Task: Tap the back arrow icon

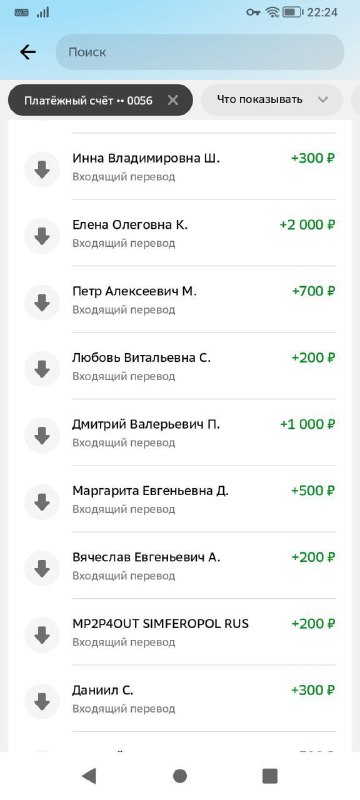Action: click(28, 52)
